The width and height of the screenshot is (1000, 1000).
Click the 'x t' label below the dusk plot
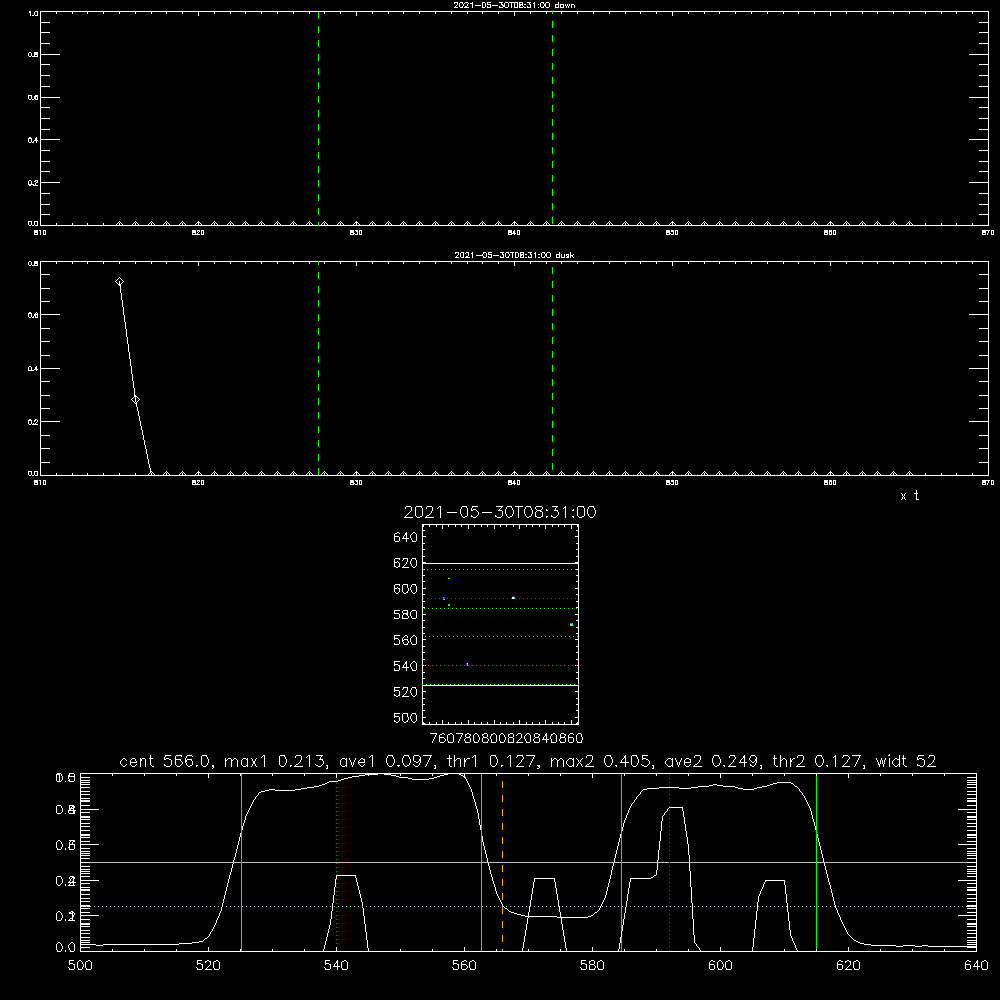coord(909,496)
